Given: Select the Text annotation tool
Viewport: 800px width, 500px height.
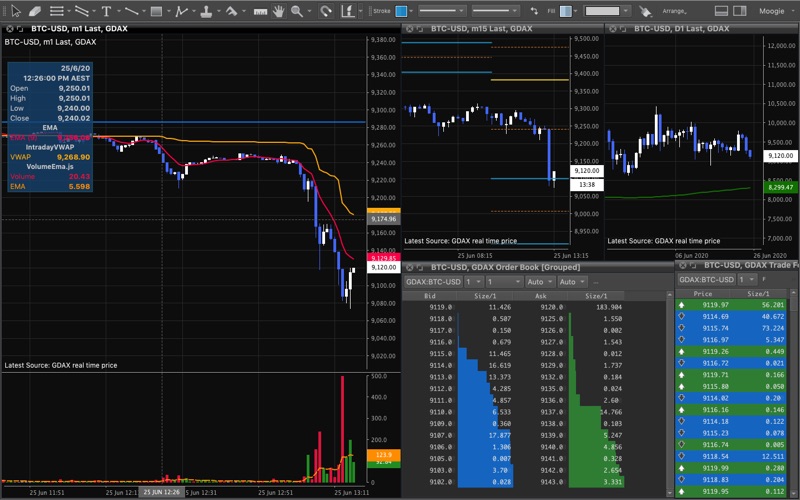Looking at the screenshot, I should (x=106, y=11).
